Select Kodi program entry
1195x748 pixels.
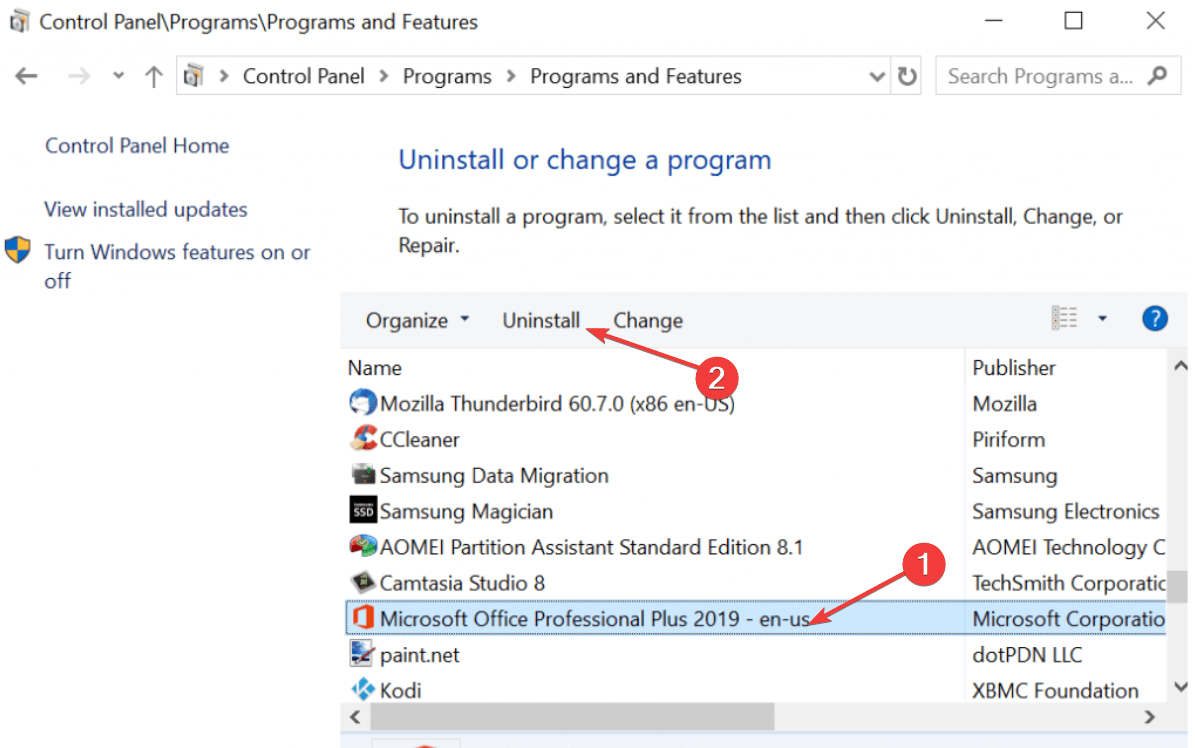[x=401, y=691]
